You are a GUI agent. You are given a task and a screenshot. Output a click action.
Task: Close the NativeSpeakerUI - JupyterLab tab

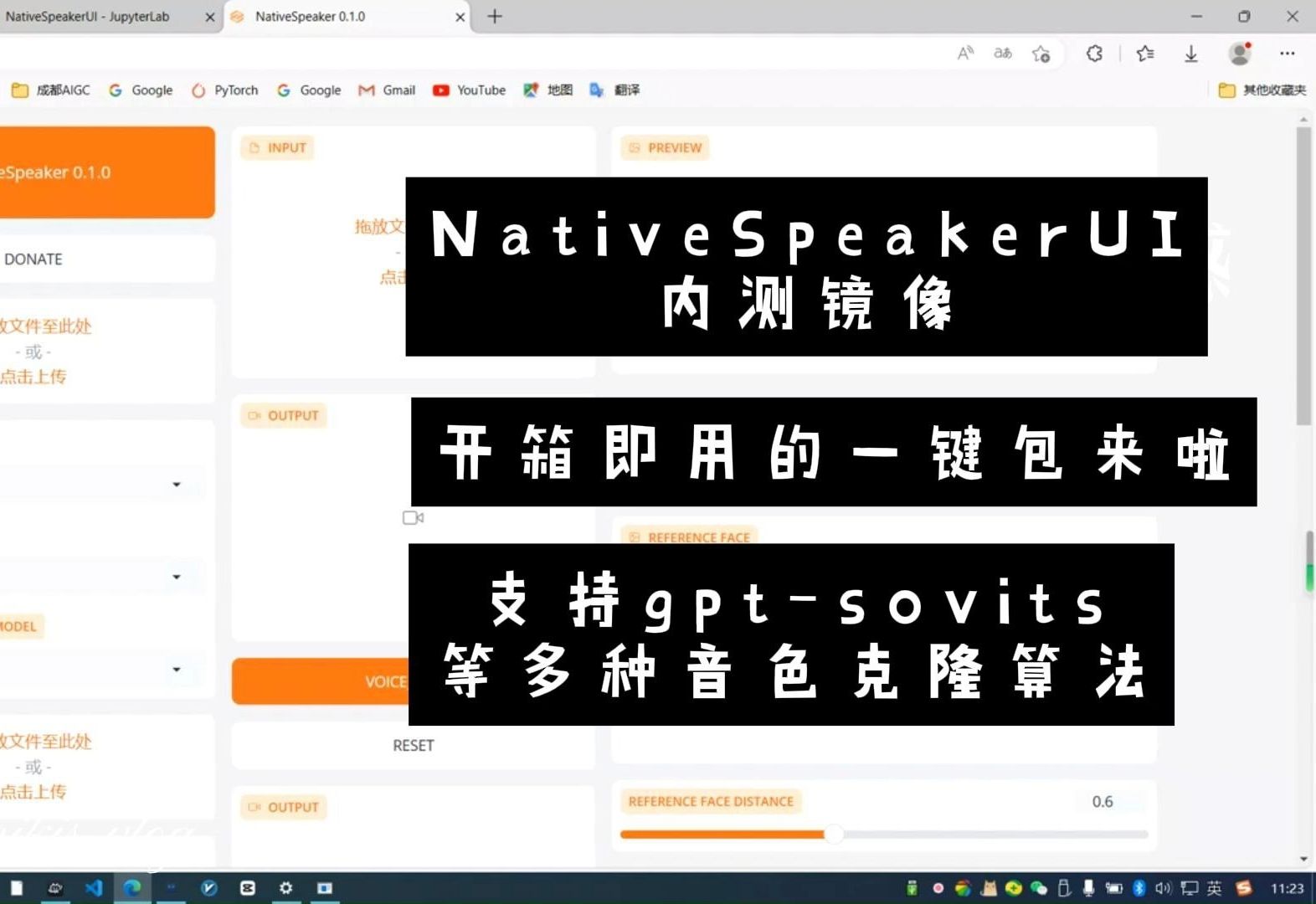coord(209,17)
